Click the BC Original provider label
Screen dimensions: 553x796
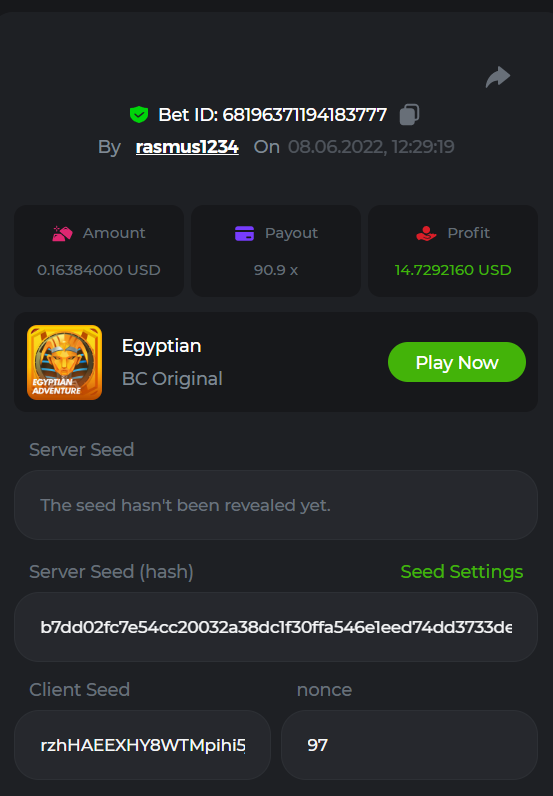[x=172, y=379]
